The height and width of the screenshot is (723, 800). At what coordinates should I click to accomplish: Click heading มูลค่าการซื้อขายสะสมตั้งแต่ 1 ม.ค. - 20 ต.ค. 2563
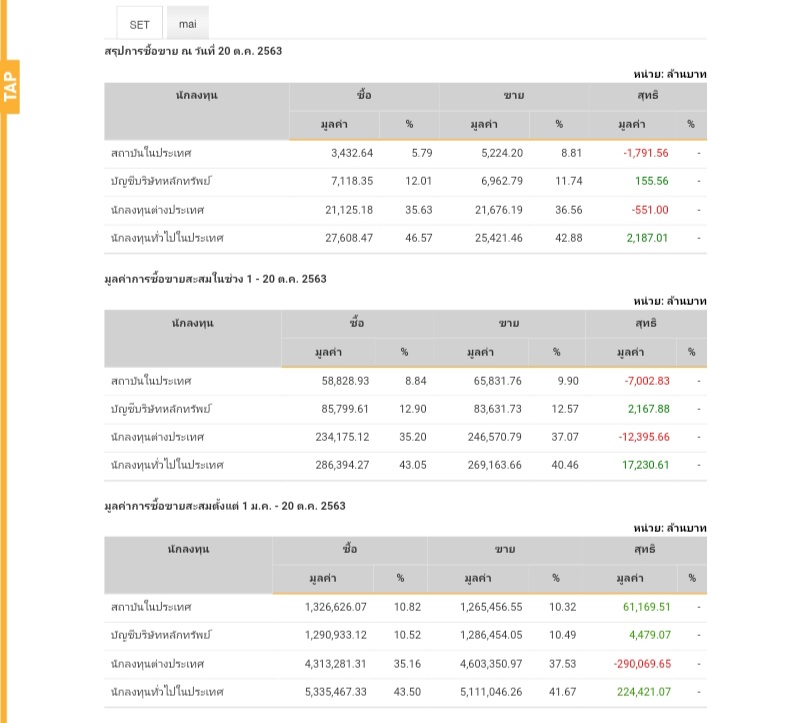pos(225,506)
